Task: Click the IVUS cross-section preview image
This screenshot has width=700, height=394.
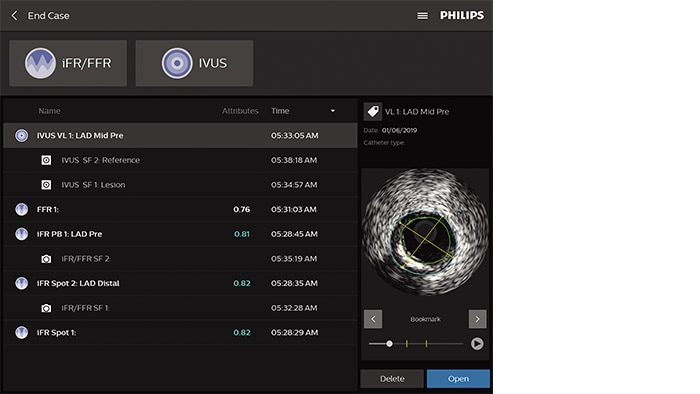Action: point(425,232)
